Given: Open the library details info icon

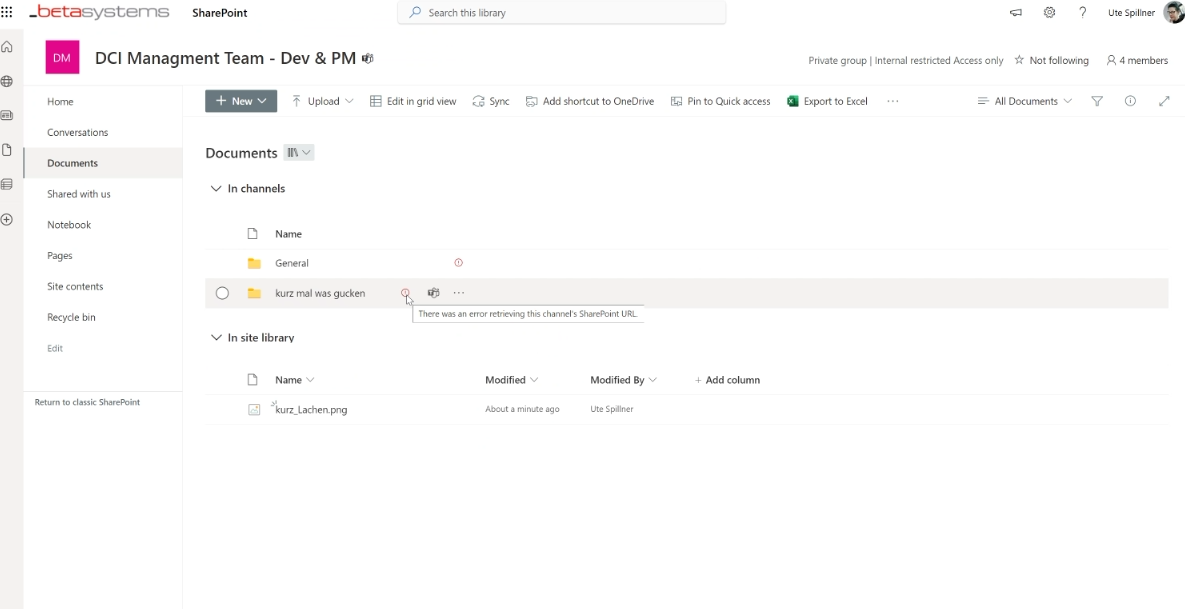Looking at the screenshot, I should pyautogui.click(x=1130, y=100).
